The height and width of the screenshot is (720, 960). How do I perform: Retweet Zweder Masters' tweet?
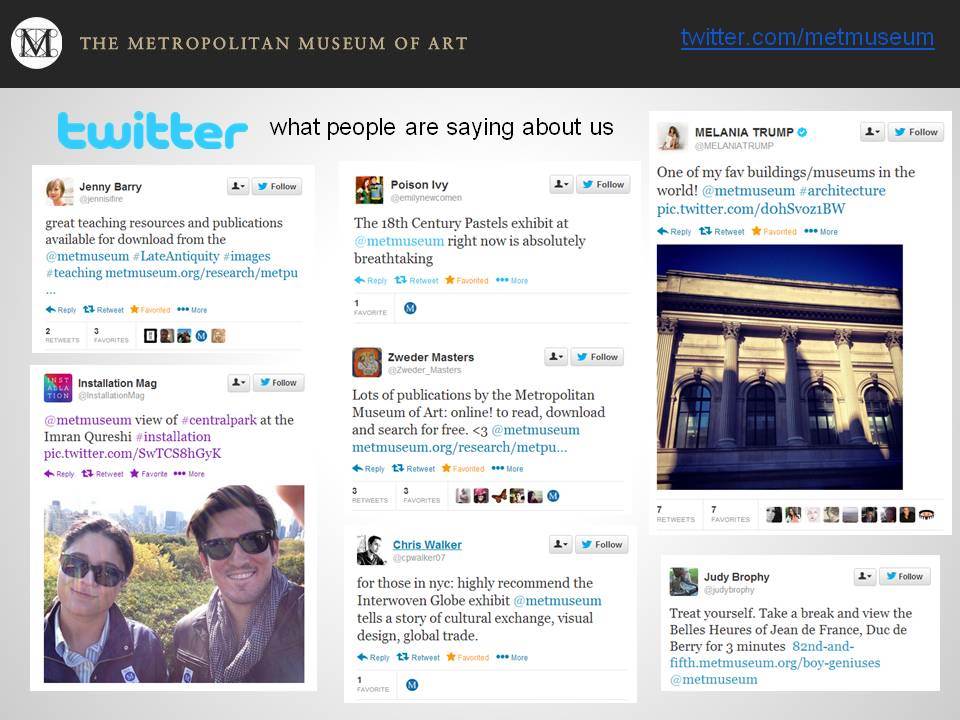(x=413, y=468)
